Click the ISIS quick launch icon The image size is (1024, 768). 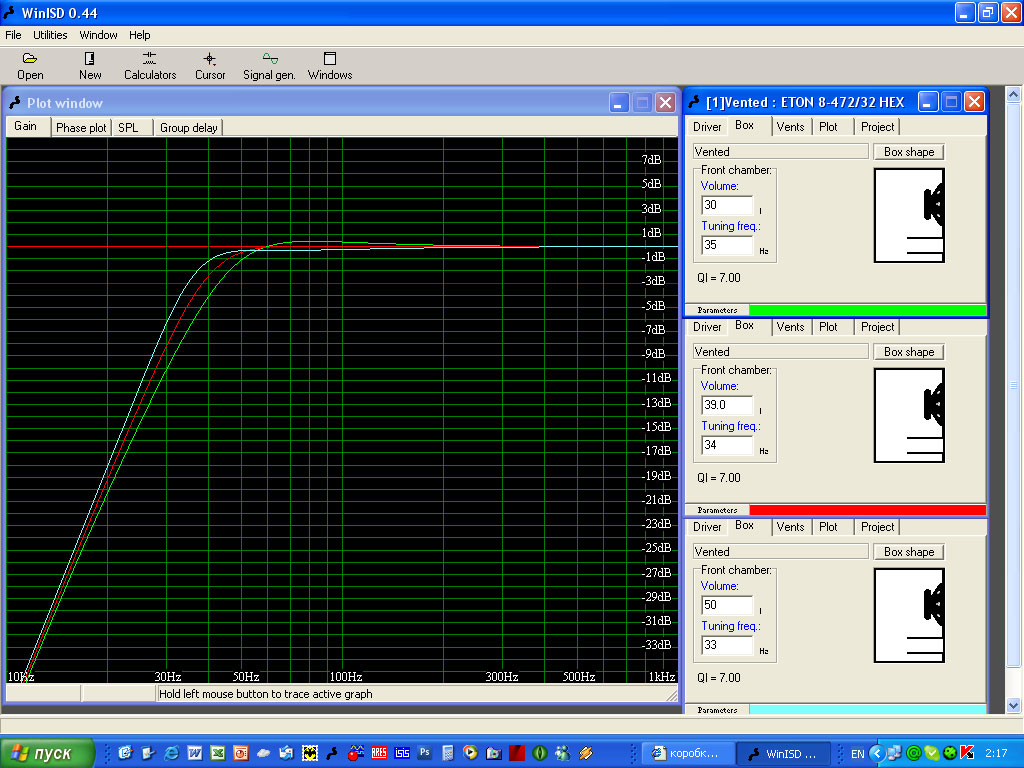(x=402, y=753)
